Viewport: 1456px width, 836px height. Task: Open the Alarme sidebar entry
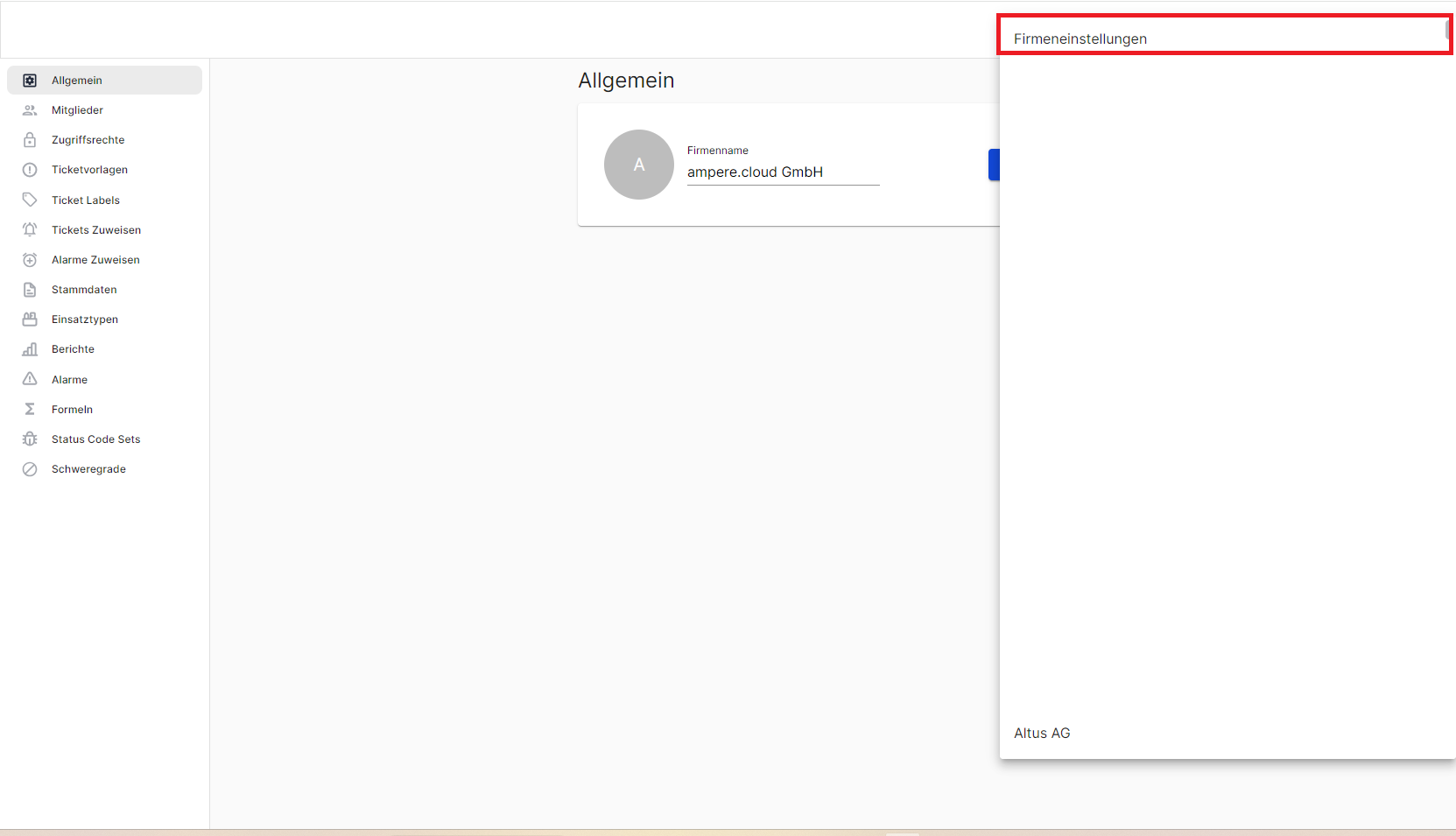[x=69, y=380]
